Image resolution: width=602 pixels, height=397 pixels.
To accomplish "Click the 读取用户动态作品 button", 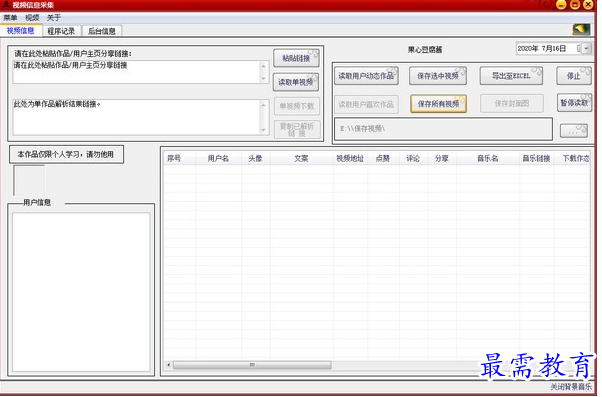I will pyautogui.click(x=366, y=76).
